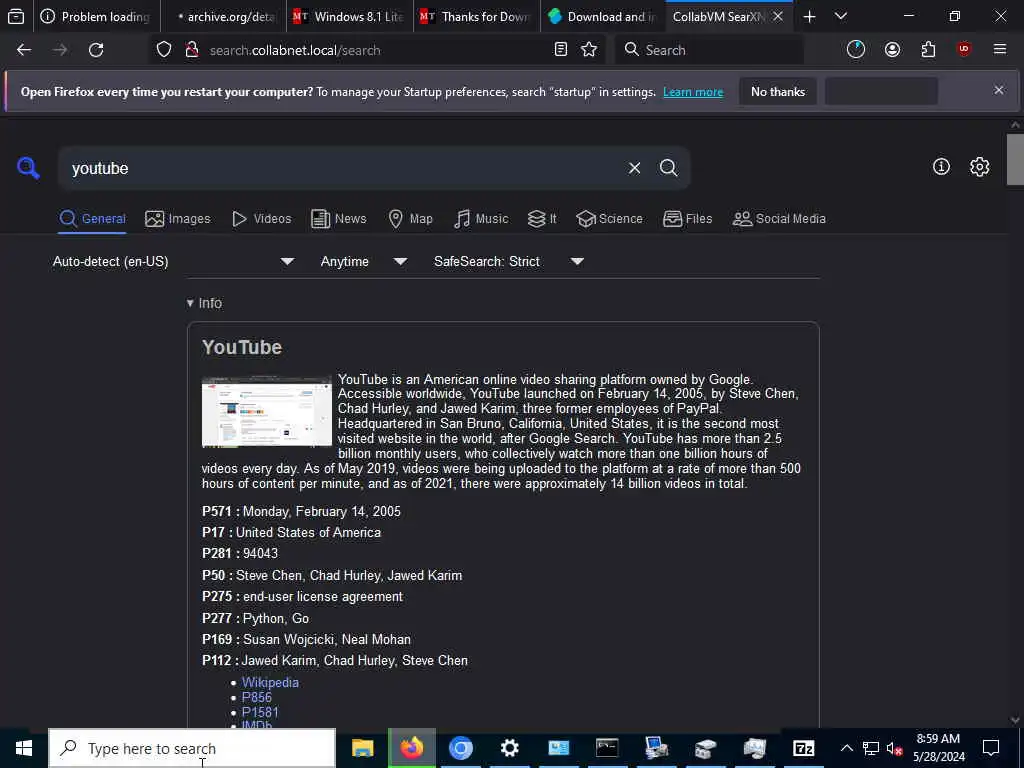Select the Social Media category
The image size is (1024, 768).
(779, 219)
